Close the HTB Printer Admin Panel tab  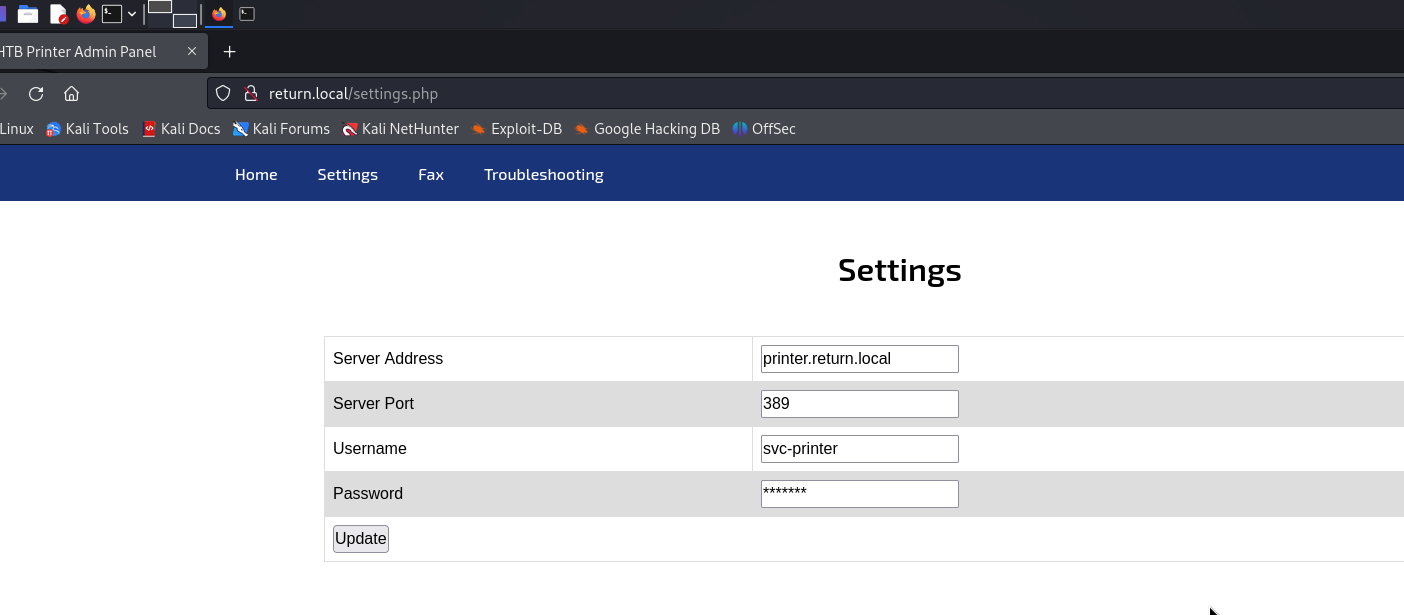(192, 51)
